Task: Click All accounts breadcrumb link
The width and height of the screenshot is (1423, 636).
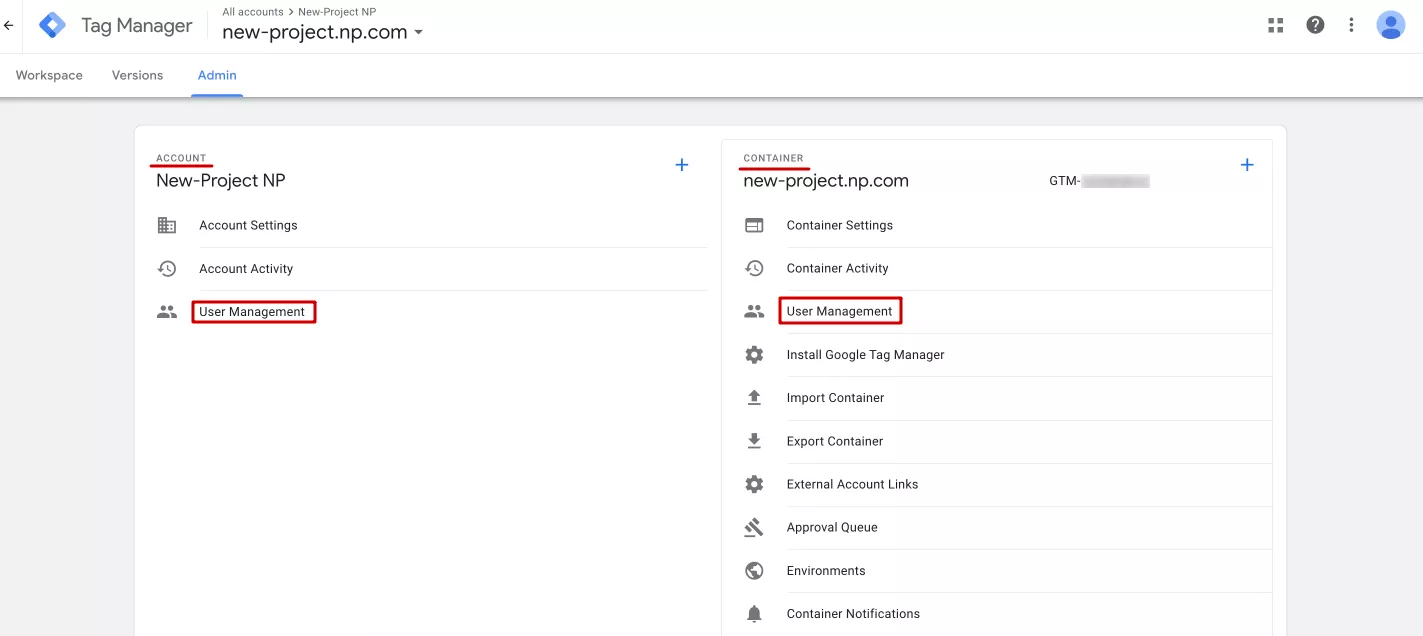Action: click(253, 12)
